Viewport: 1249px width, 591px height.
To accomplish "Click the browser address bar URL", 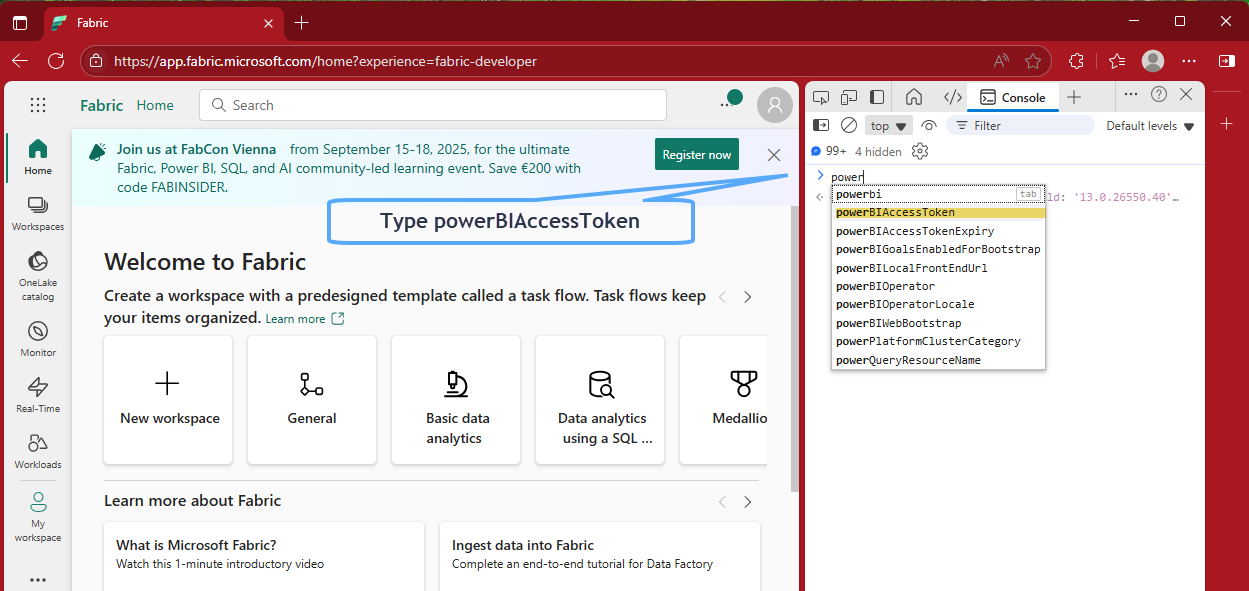I will pyautogui.click(x=325, y=61).
